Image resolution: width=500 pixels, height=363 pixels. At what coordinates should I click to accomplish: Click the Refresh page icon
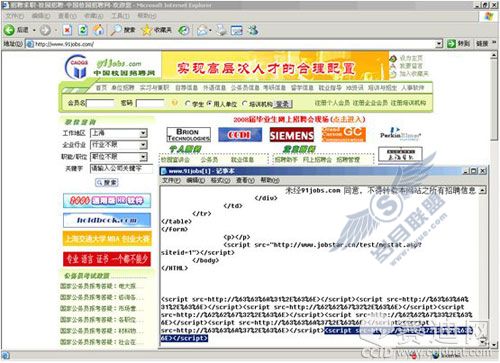click(x=83, y=30)
